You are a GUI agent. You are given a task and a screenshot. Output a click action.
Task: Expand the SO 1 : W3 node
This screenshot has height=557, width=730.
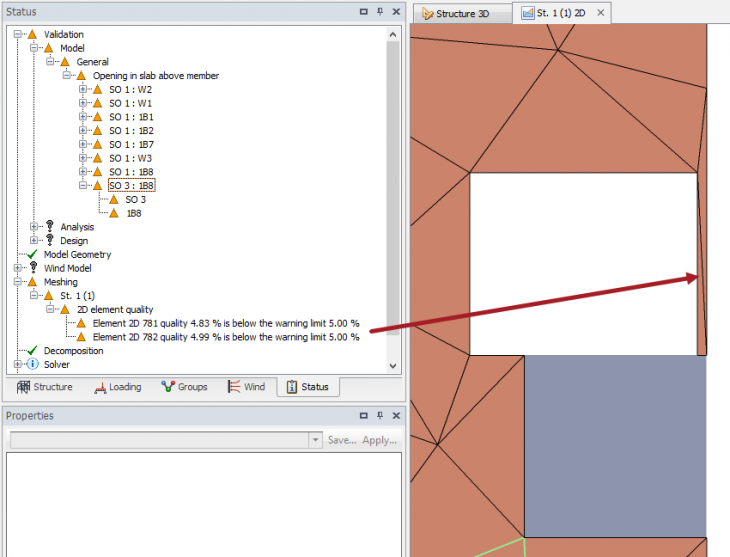point(83,158)
